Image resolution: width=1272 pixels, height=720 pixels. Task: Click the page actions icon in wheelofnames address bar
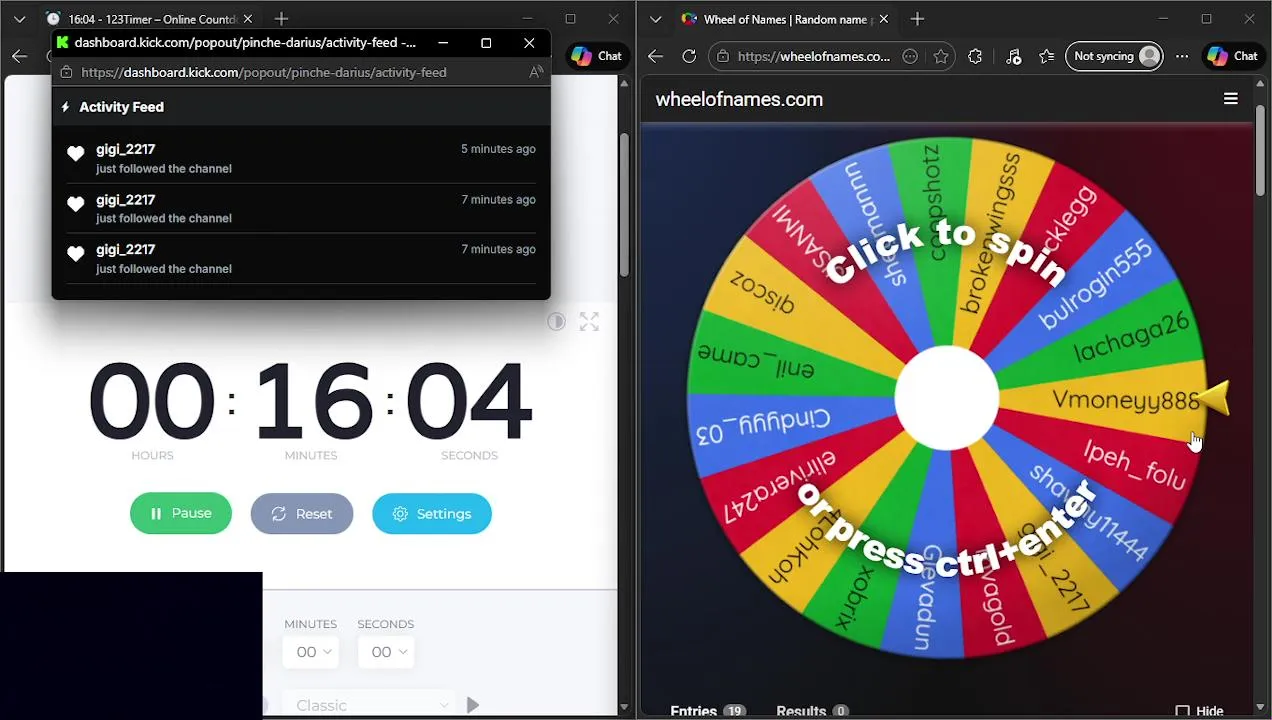[x=909, y=57]
